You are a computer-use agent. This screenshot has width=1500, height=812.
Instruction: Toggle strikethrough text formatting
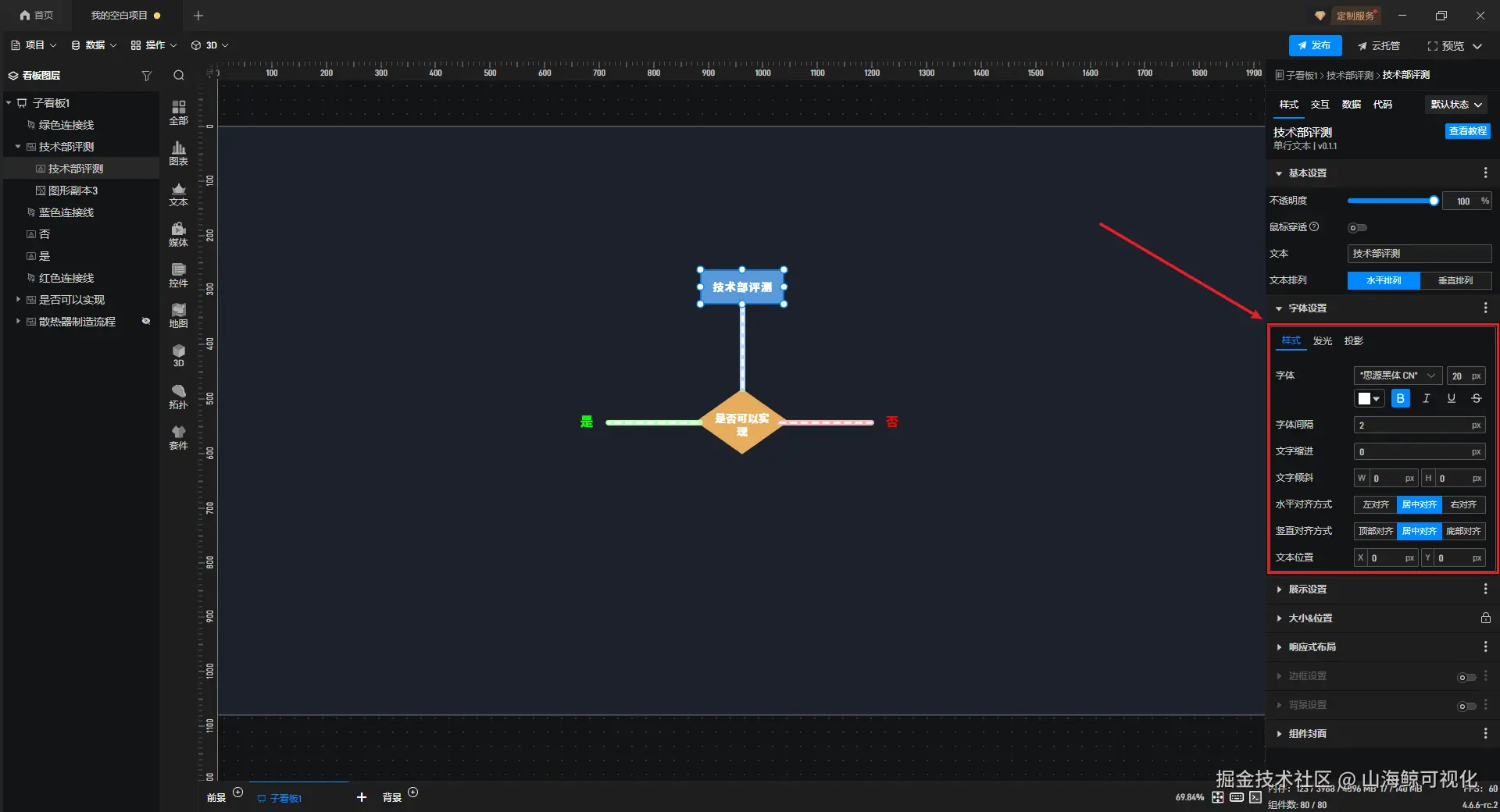pyautogui.click(x=1476, y=398)
